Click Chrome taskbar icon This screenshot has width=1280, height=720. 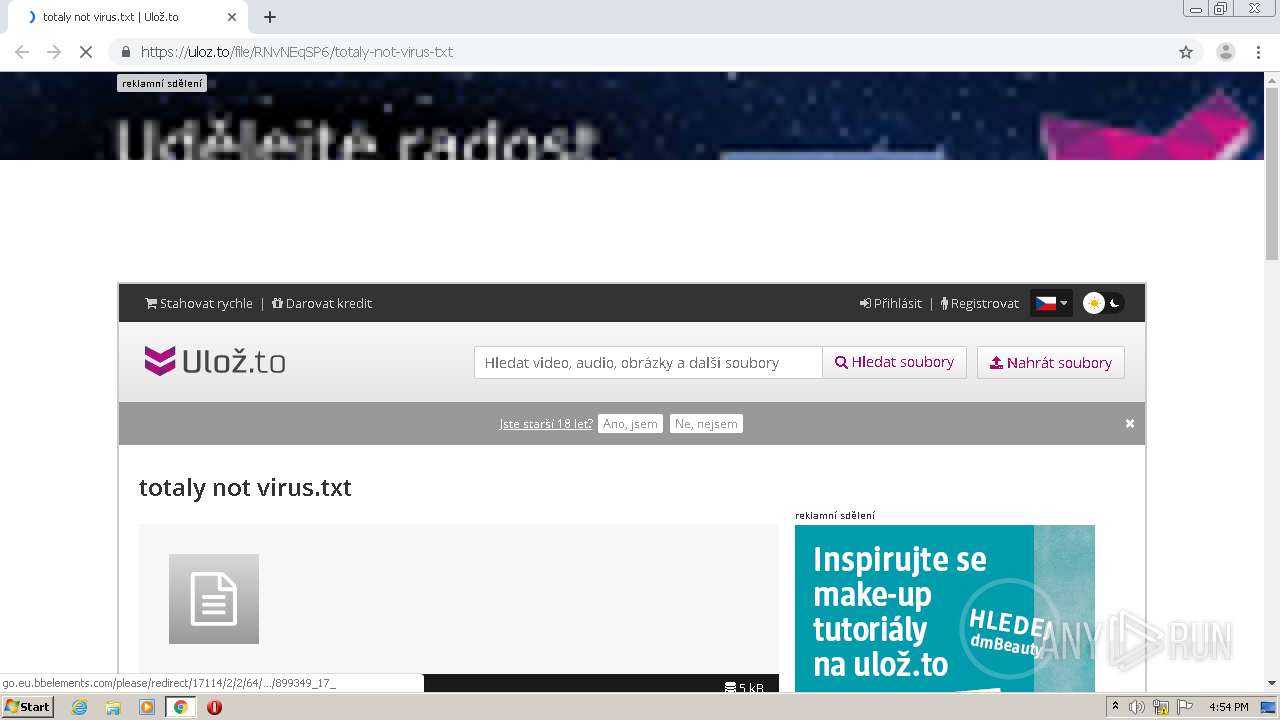pyautogui.click(x=180, y=707)
